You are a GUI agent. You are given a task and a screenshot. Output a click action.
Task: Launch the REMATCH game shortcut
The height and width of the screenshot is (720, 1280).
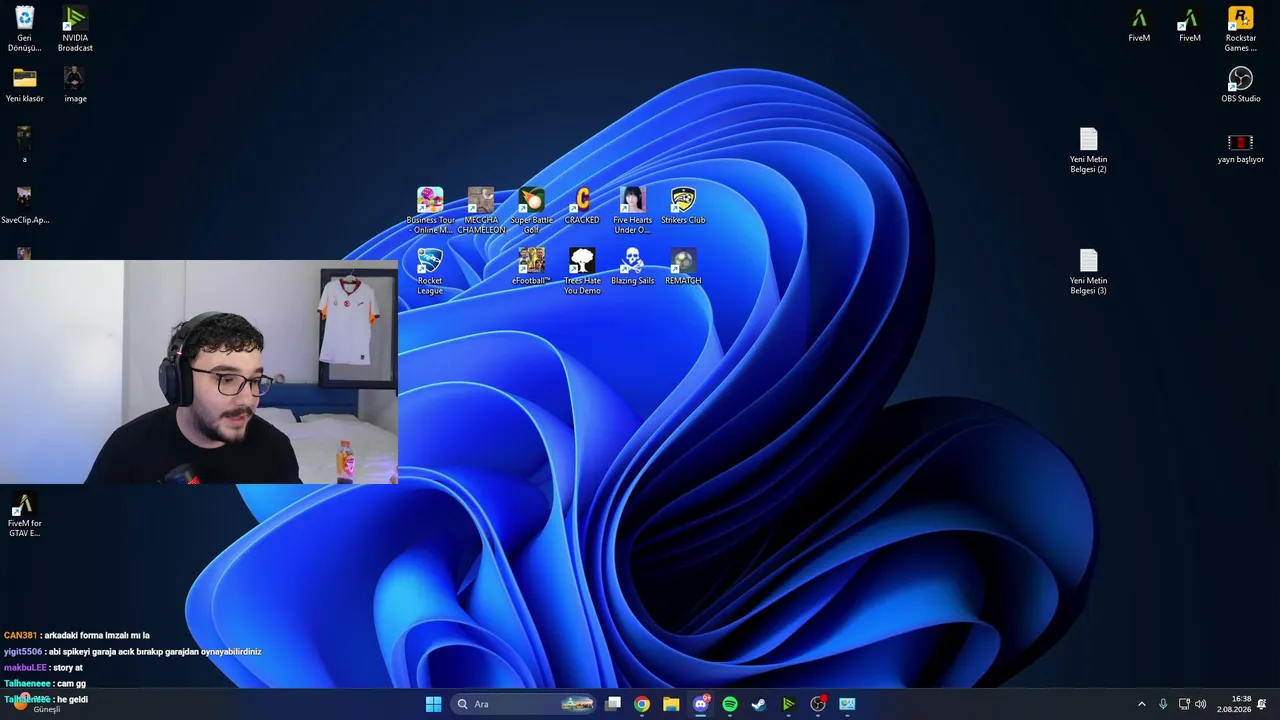point(683,267)
